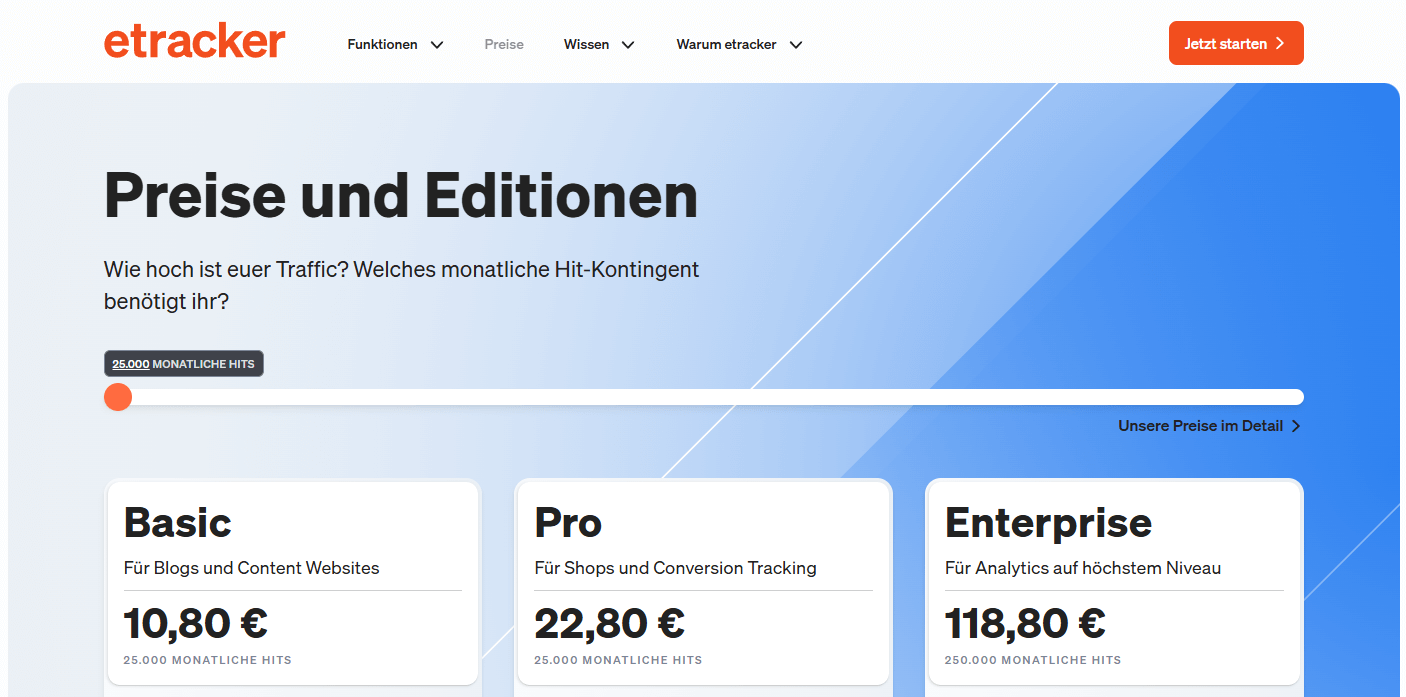
Task: Click the chevron beside Unsere Preise im Detail
Action: 1296,426
